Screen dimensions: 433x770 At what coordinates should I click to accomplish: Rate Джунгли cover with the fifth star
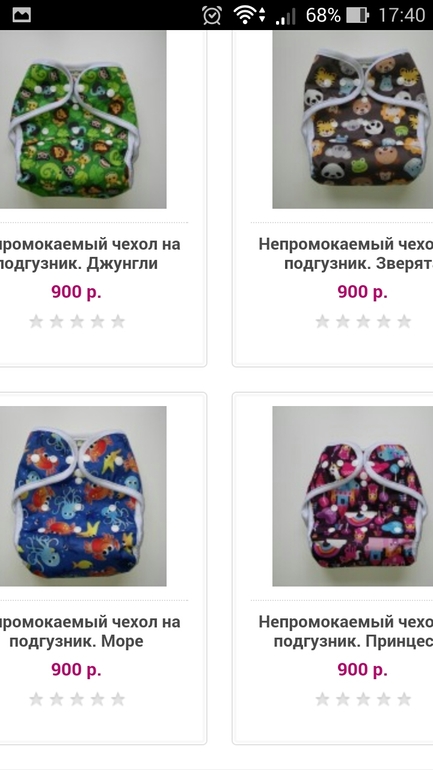[118, 322]
